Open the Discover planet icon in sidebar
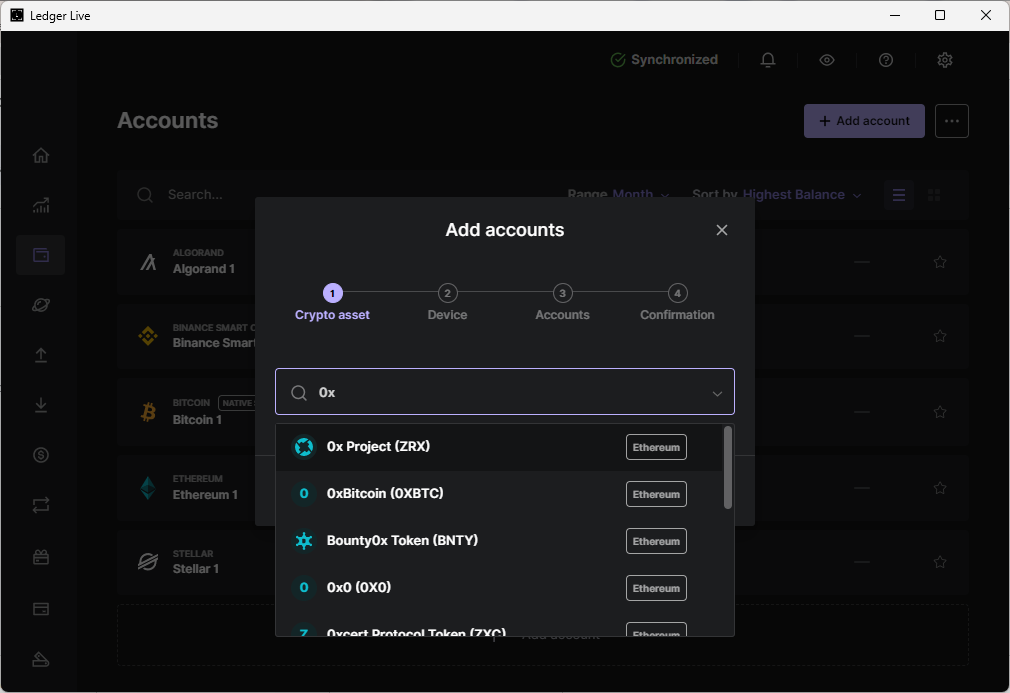Image resolution: width=1010 pixels, height=693 pixels. pos(41,305)
